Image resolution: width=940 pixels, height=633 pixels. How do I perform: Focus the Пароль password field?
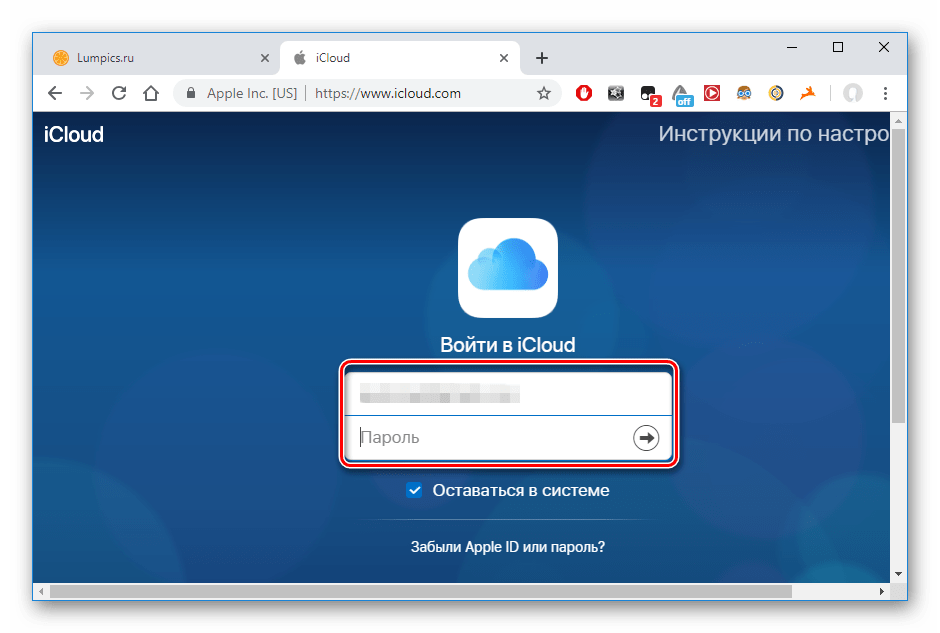[x=490, y=437]
